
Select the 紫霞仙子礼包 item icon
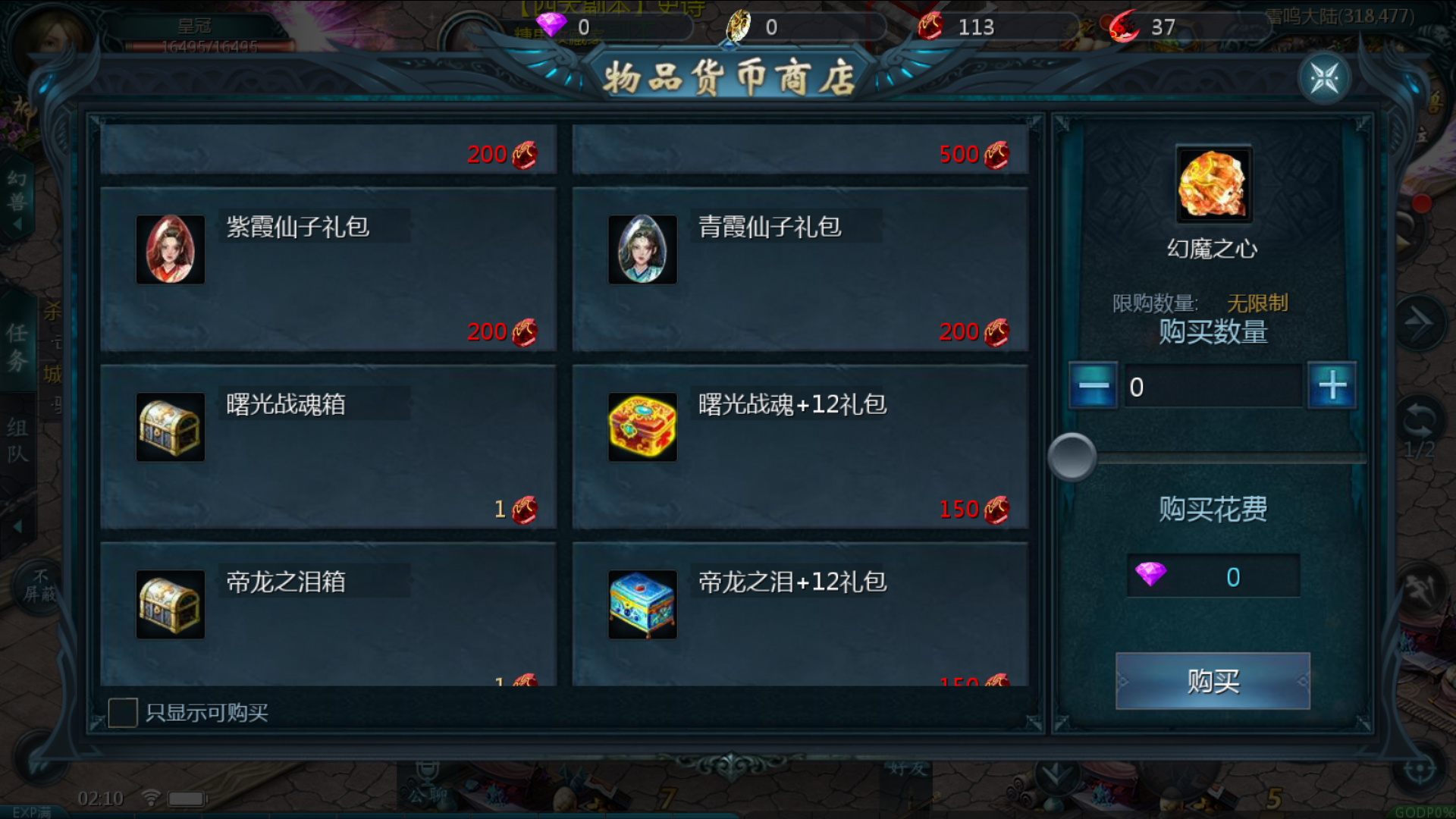point(170,249)
